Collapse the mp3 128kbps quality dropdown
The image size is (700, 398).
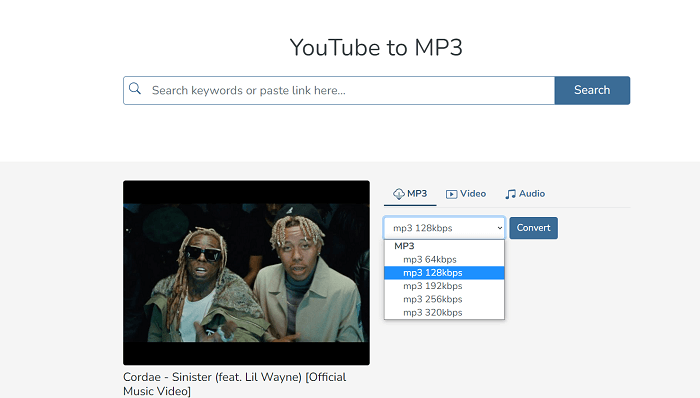(444, 228)
